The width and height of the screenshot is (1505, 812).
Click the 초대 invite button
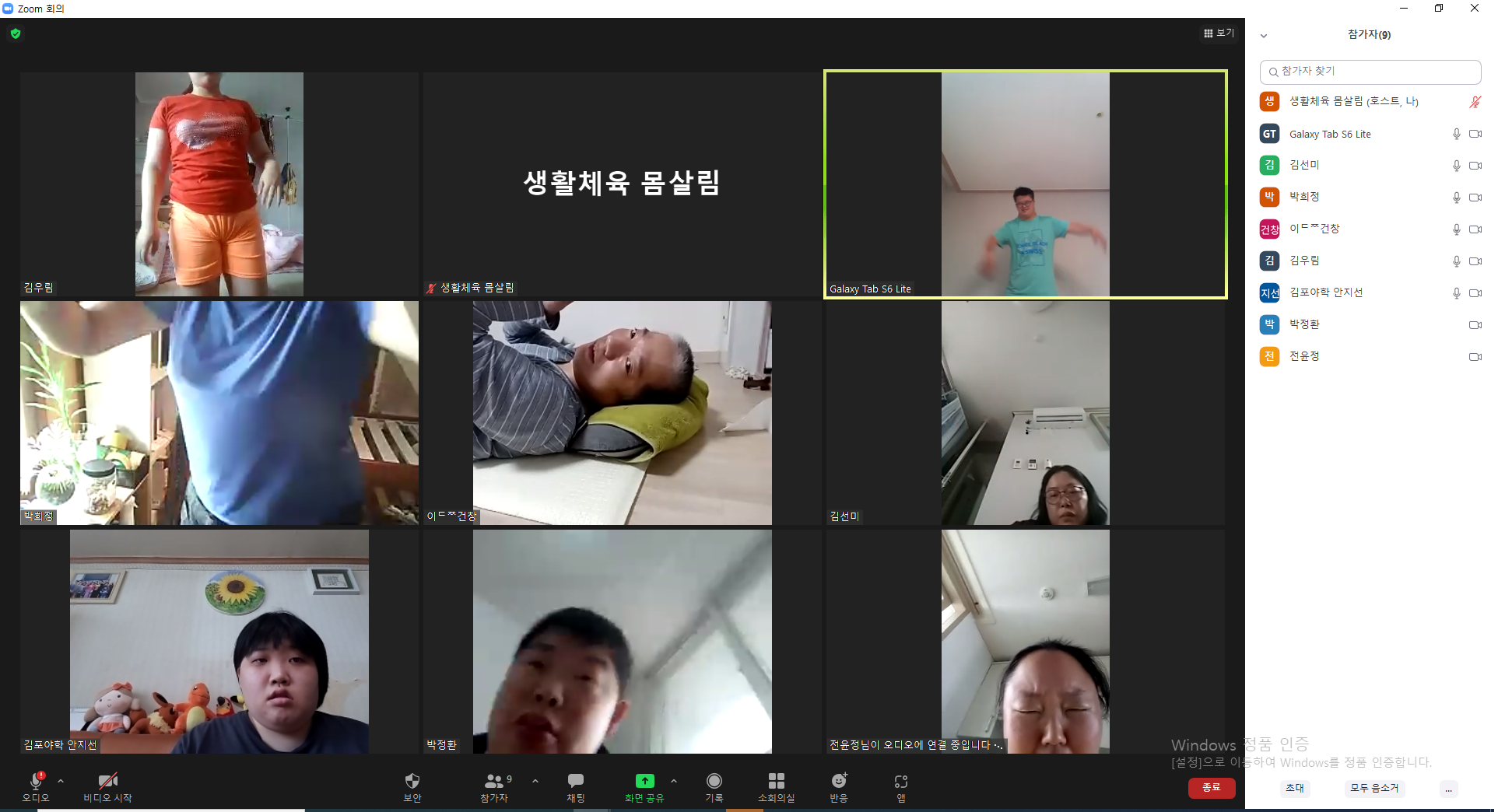(1295, 788)
